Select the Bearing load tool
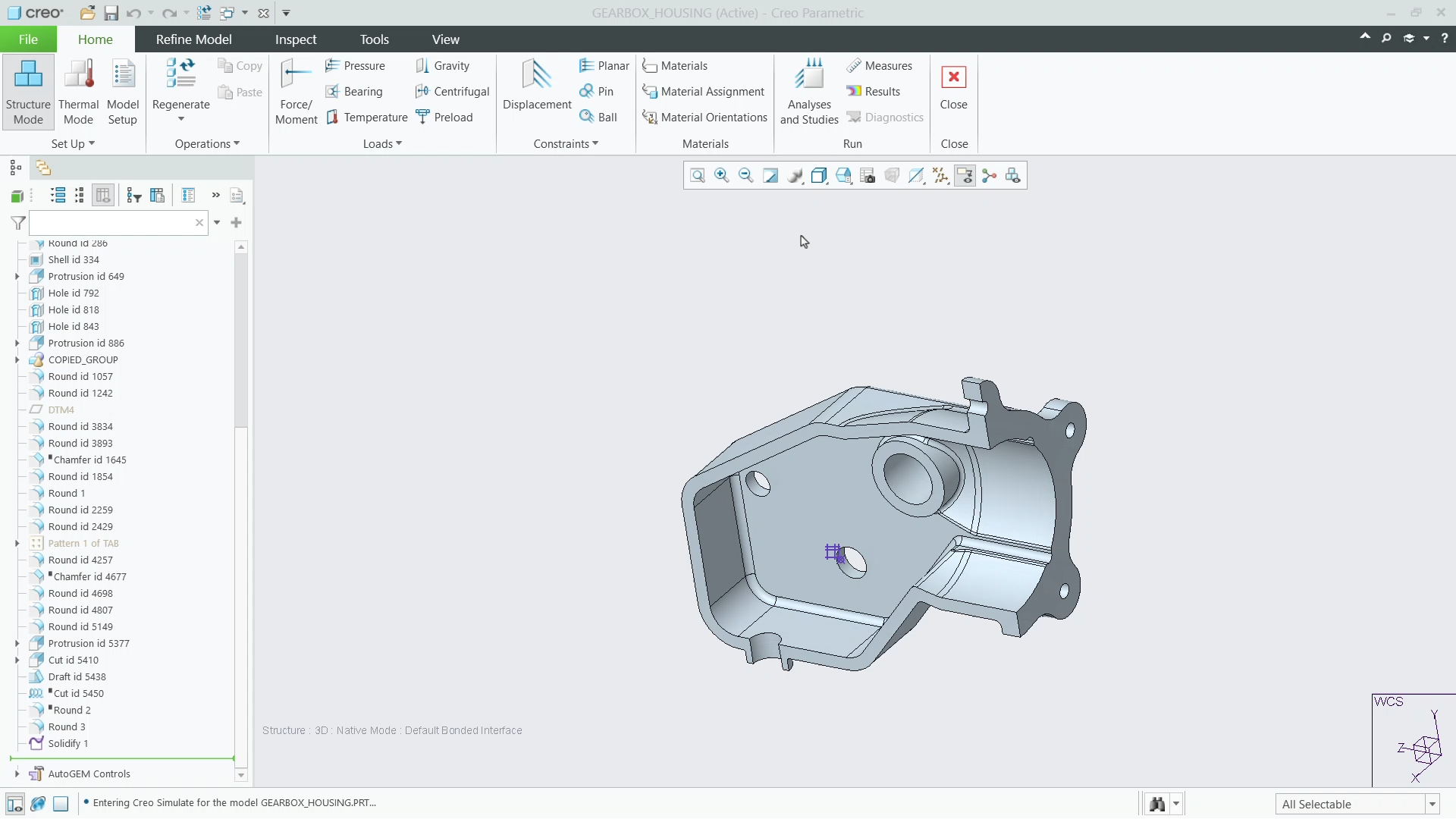This screenshot has width=1456, height=819. tap(354, 92)
